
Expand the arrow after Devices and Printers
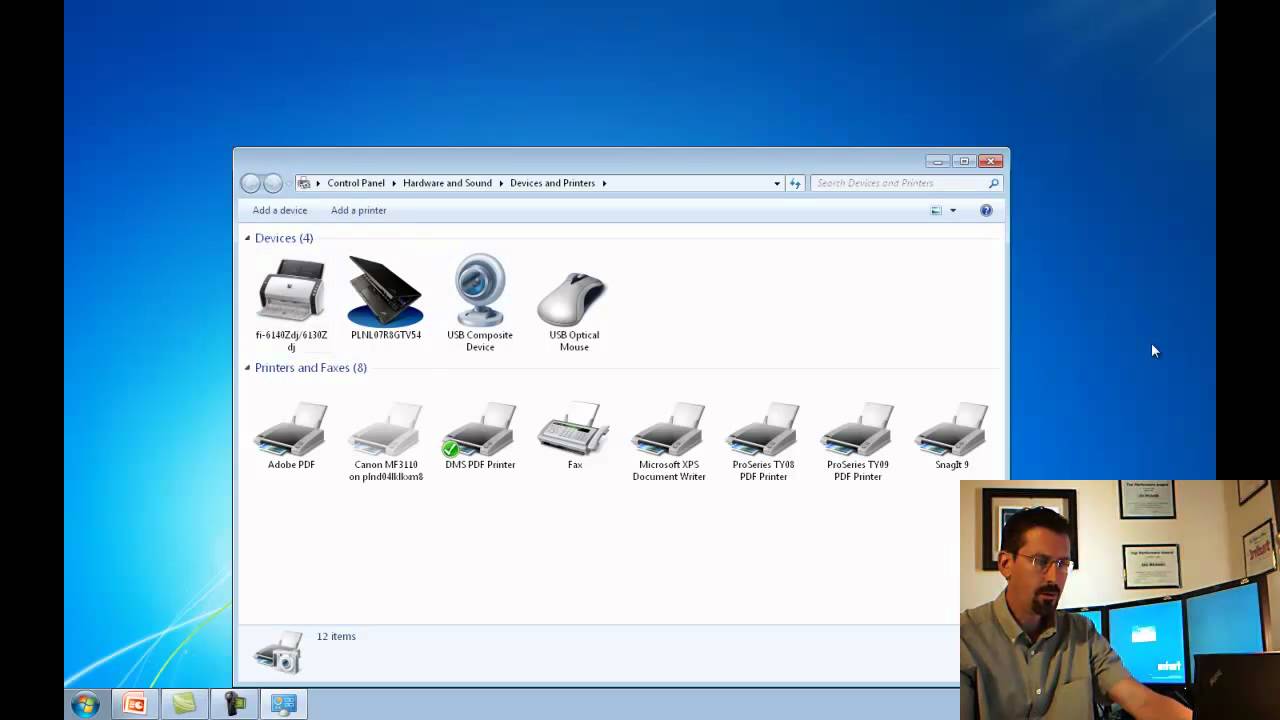click(604, 183)
